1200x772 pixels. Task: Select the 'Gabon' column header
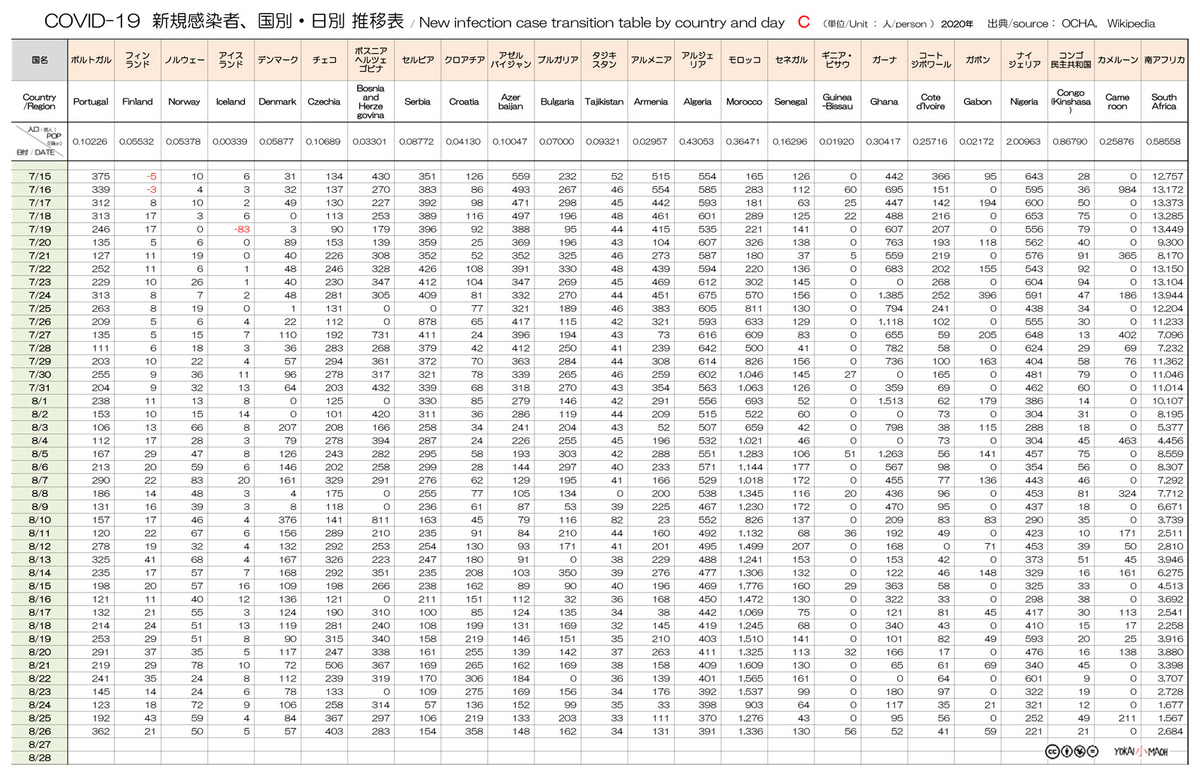977,101
